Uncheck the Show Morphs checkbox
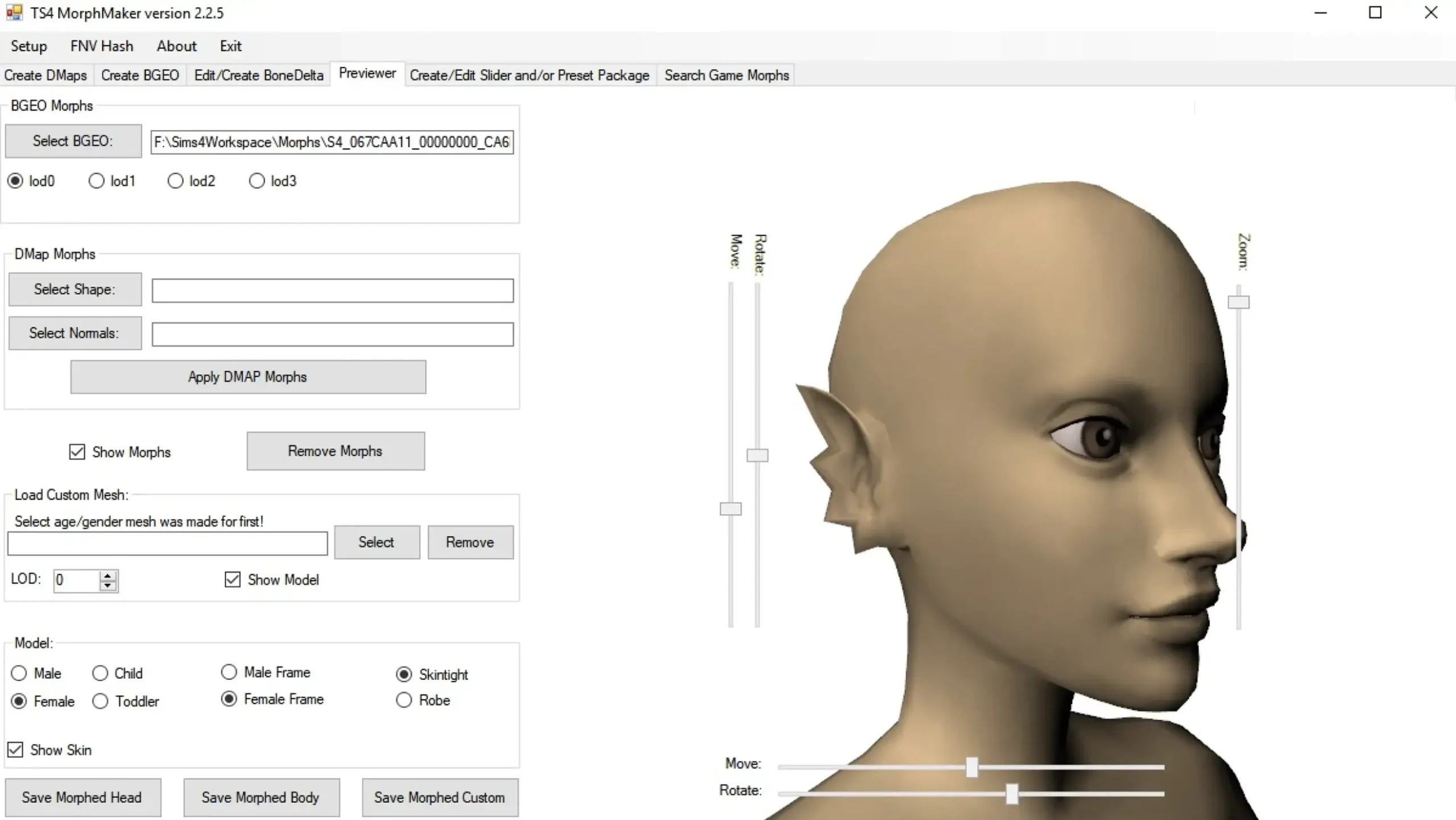Screen dimensions: 1456x820 (x=77, y=452)
